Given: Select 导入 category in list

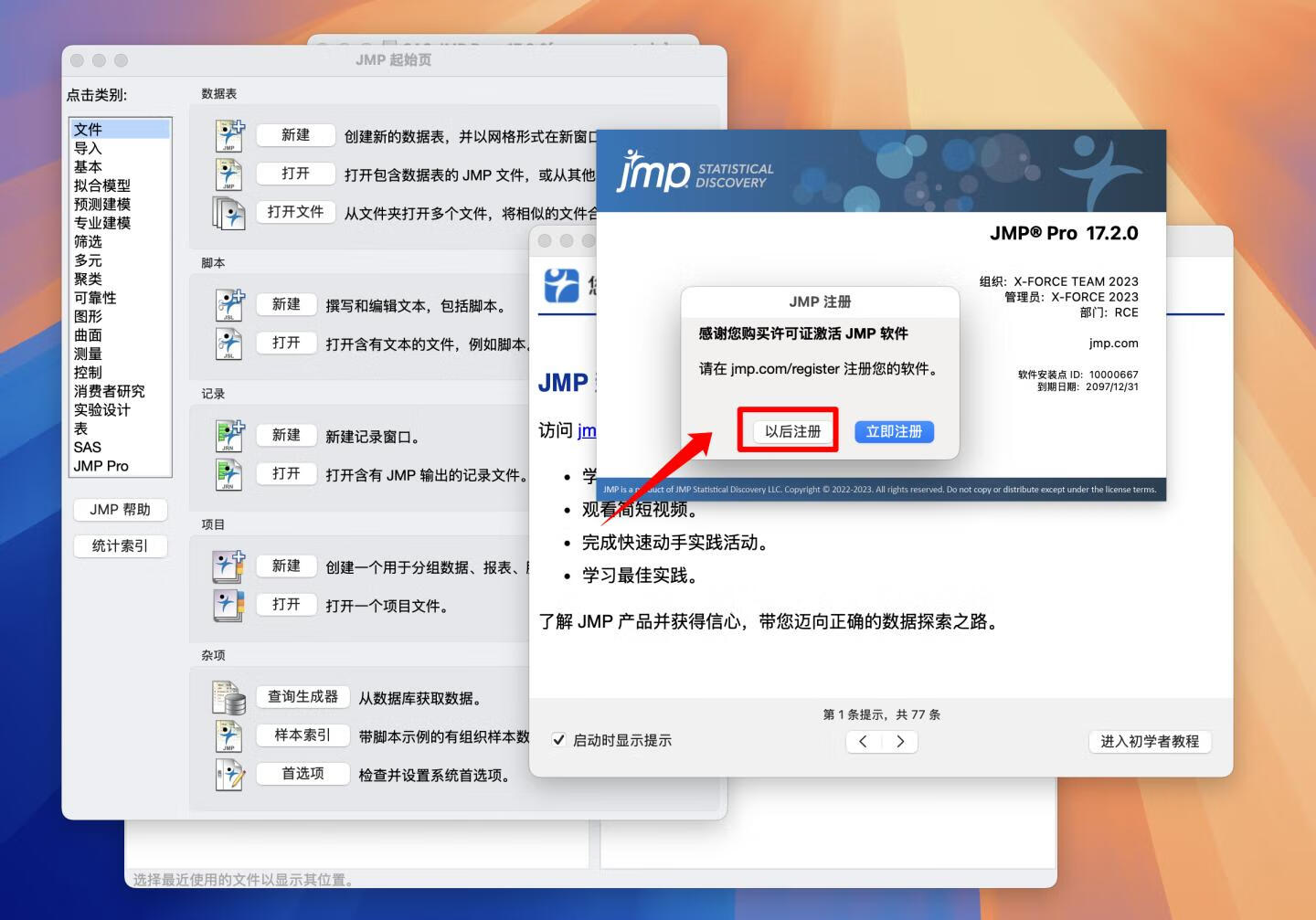Looking at the screenshot, I should 120,148.
